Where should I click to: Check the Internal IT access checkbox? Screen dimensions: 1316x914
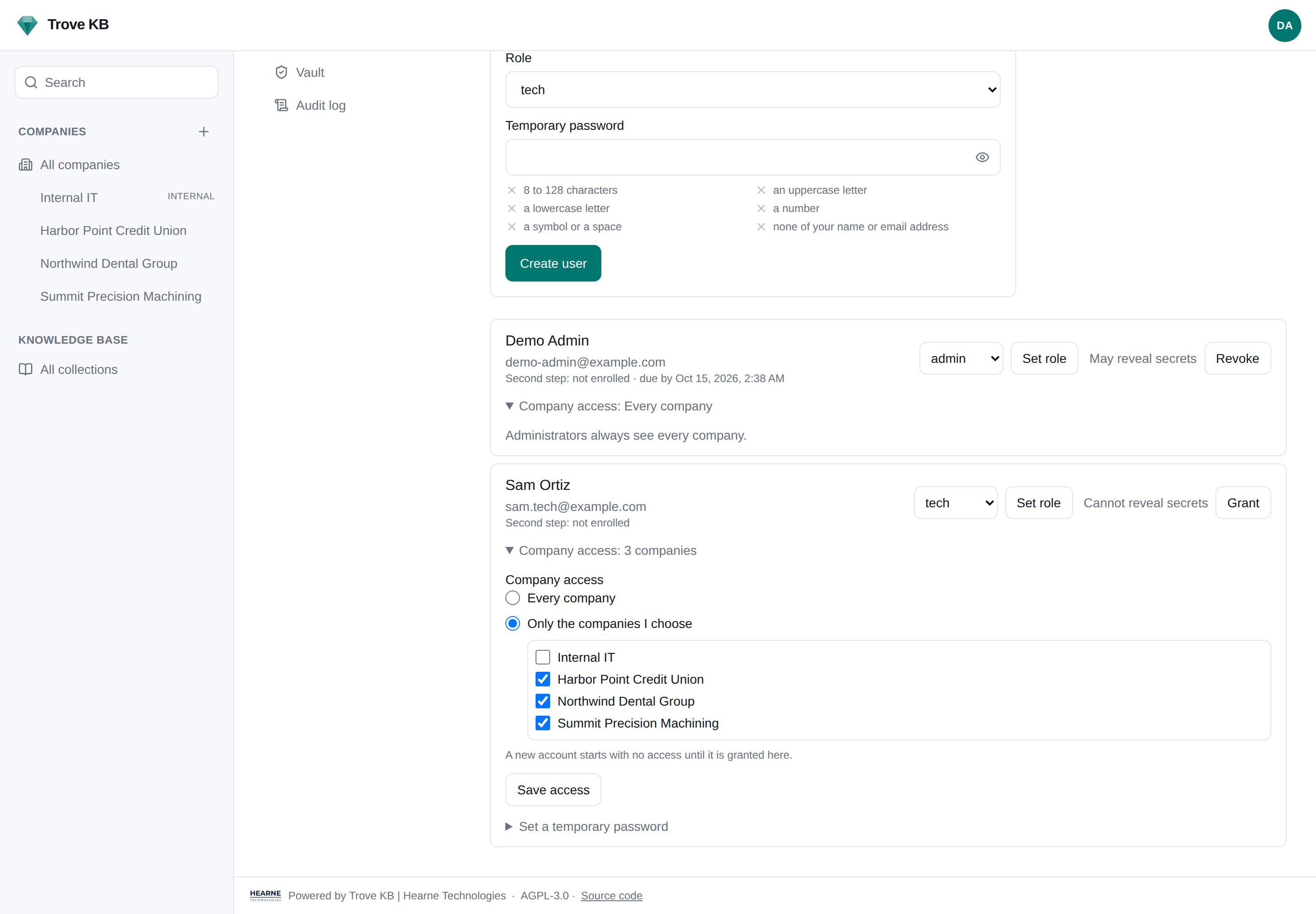(542, 658)
